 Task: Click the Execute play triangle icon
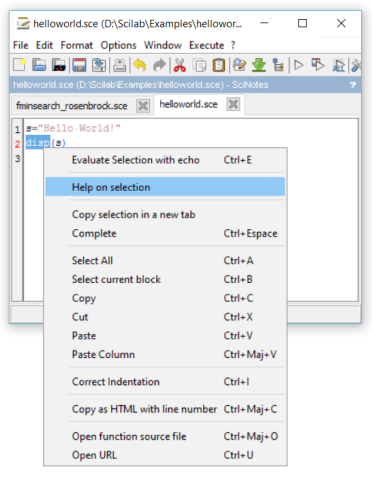pos(299,65)
